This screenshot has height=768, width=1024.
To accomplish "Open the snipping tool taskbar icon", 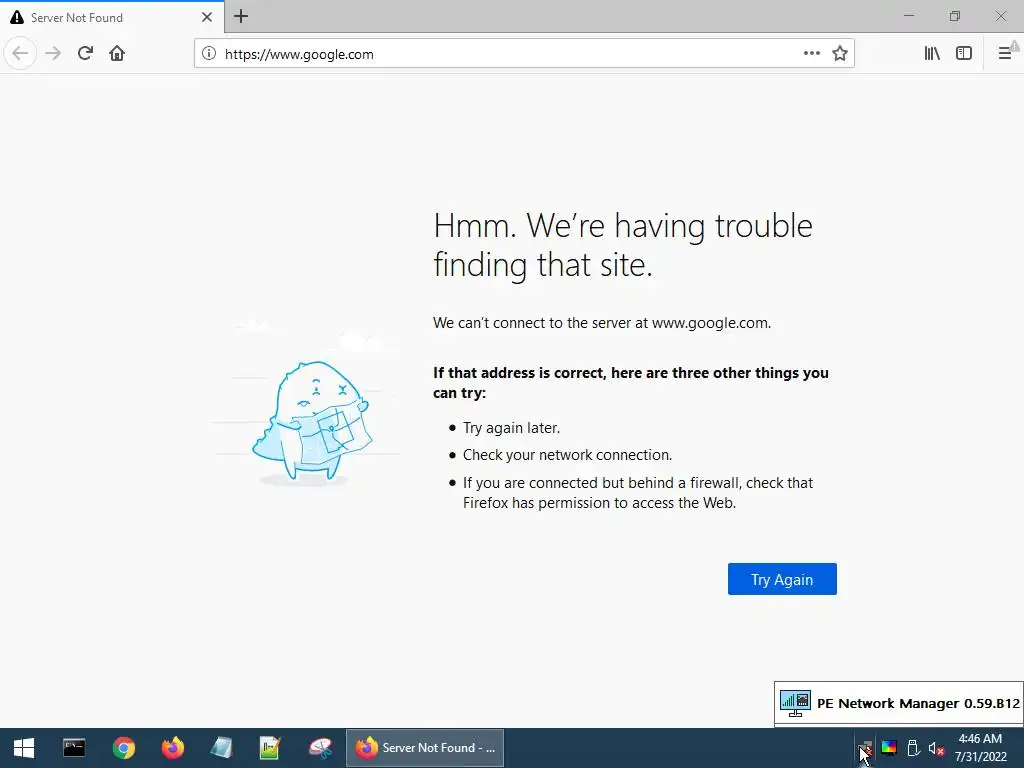I will (320, 748).
